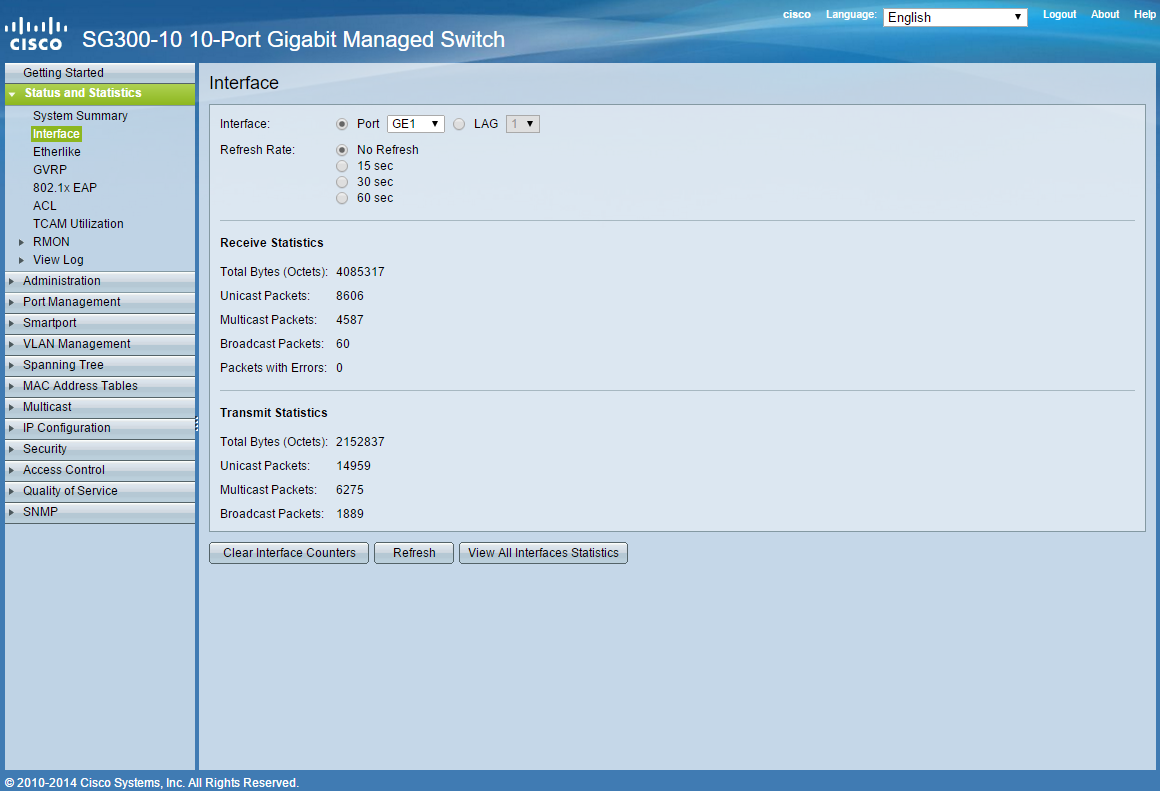The width and height of the screenshot is (1160, 791).
Task: Open the 802.1x EAP page
Action: (65, 188)
